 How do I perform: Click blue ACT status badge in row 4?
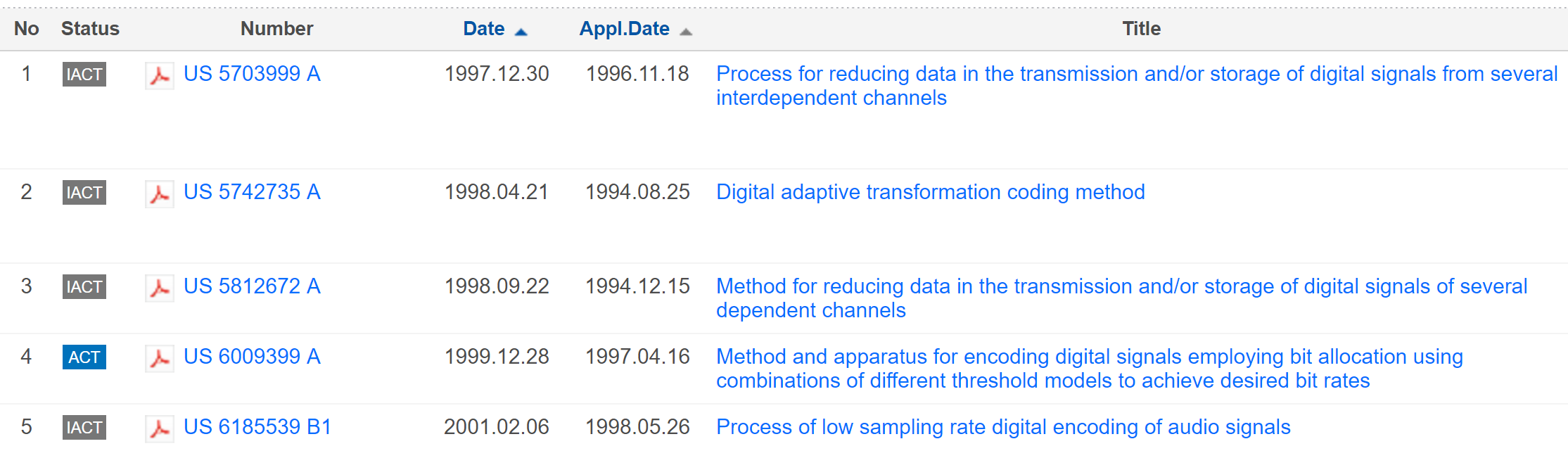pos(84,357)
